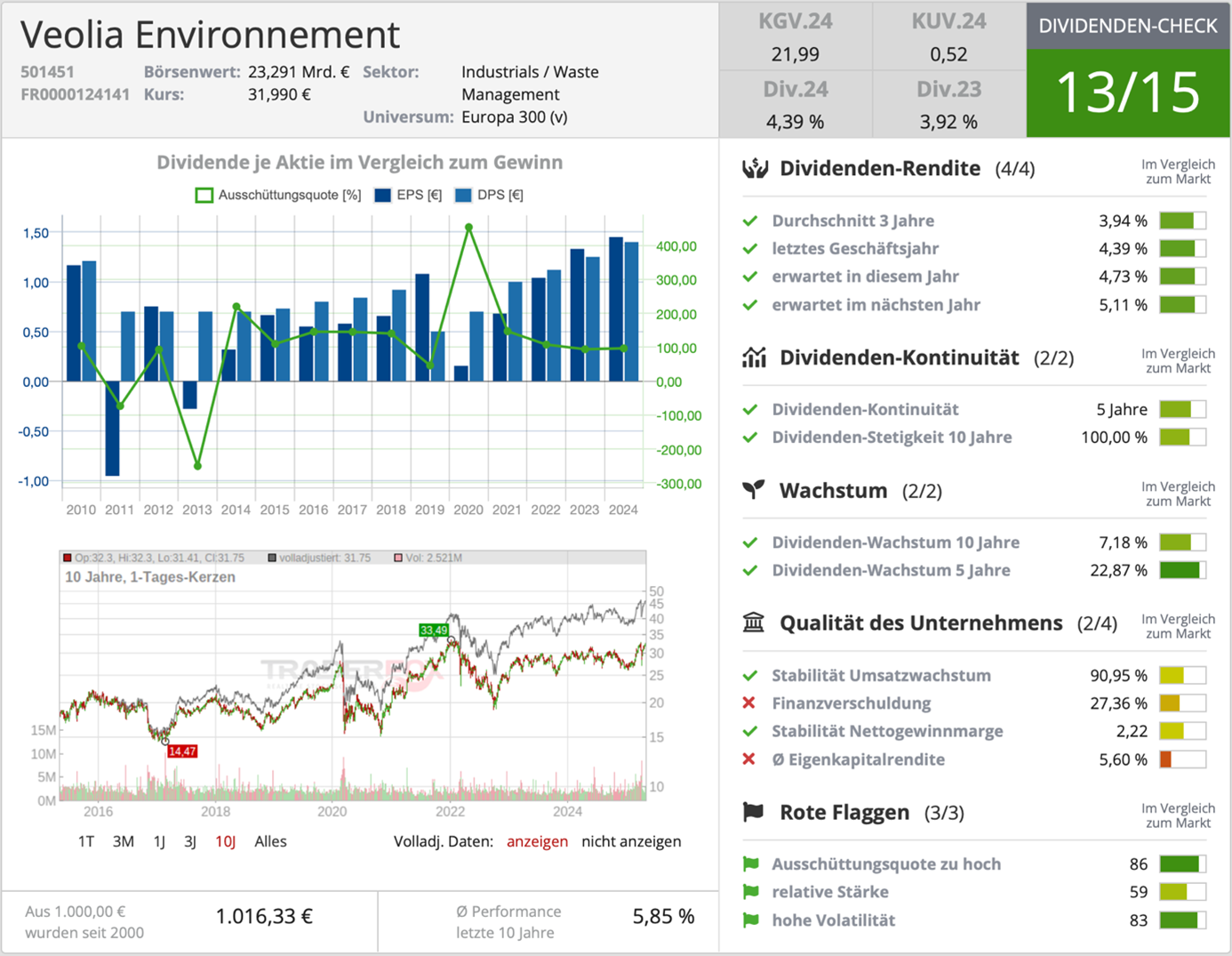Click the Qualität des Unternehmens building icon
This screenshot has width=1232, height=956.
[x=754, y=623]
